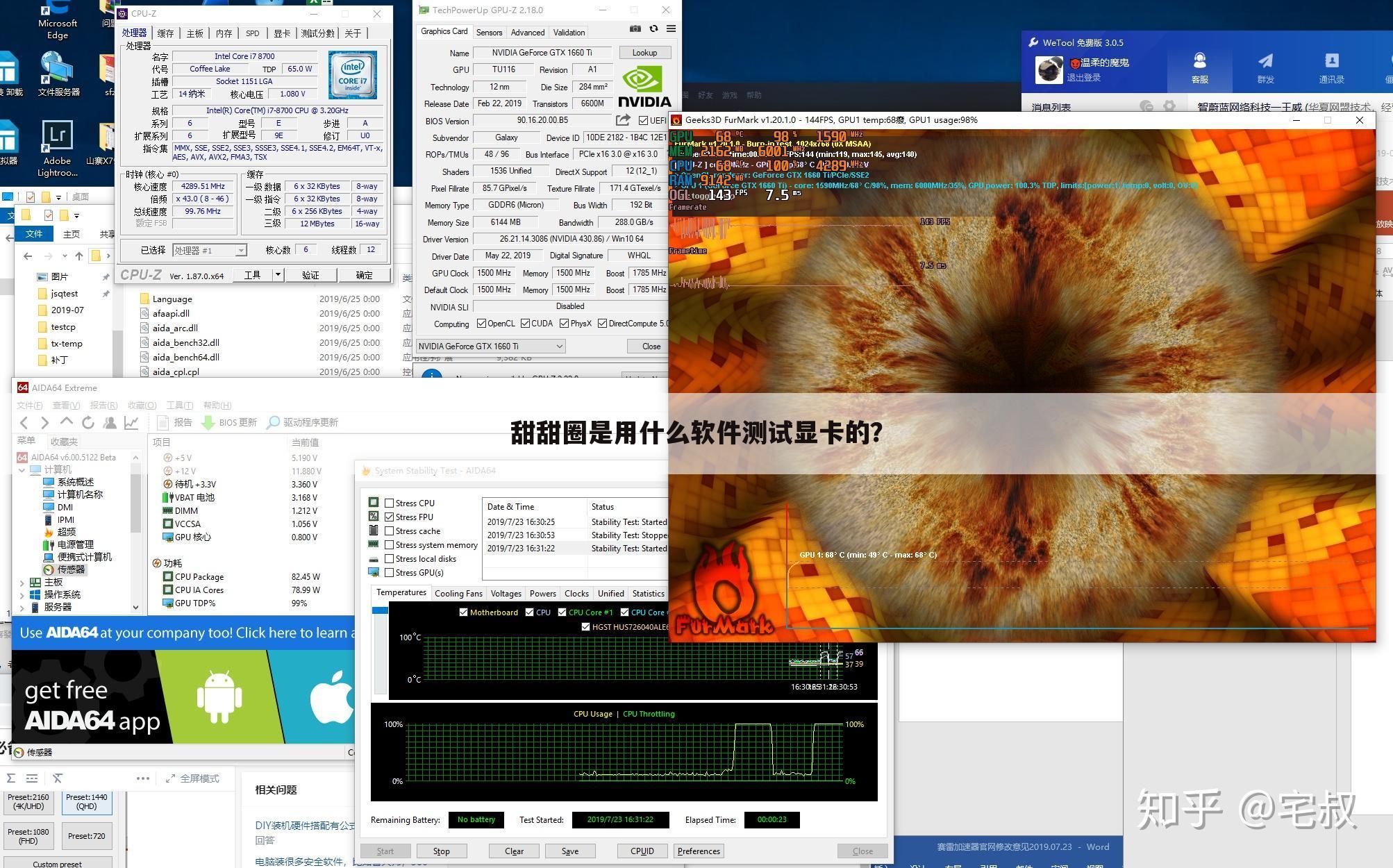Click Explorer up-directory arrow icon
1393x868 pixels.
point(79,256)
